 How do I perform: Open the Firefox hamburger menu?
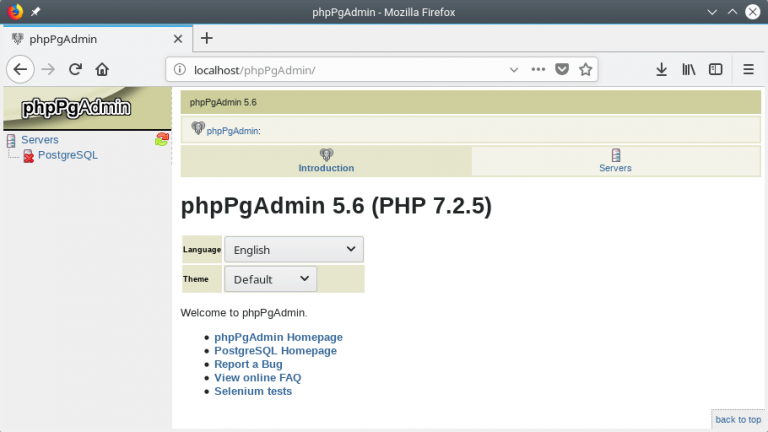[x=748, y=70]
